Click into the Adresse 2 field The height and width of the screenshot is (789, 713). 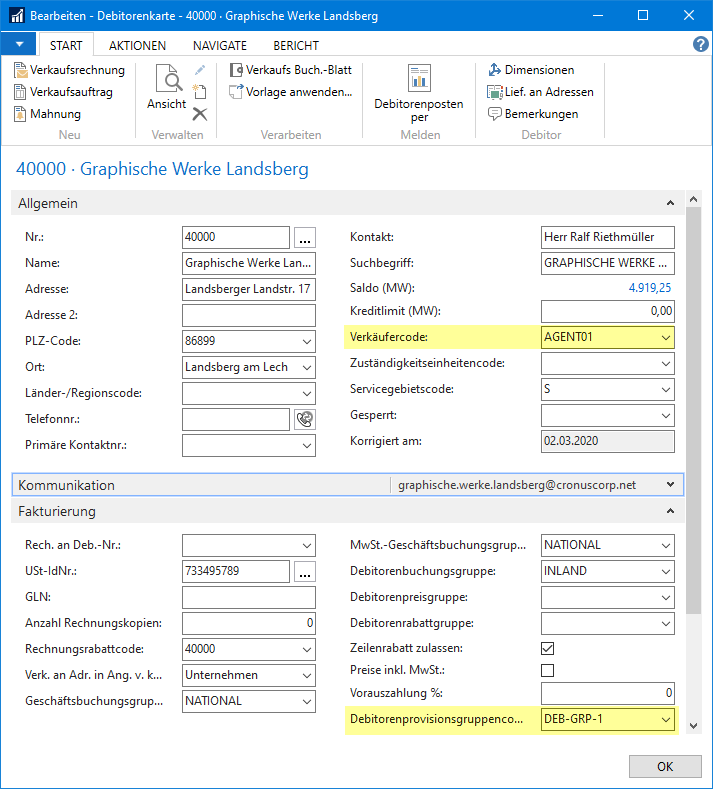click(248, 315)
